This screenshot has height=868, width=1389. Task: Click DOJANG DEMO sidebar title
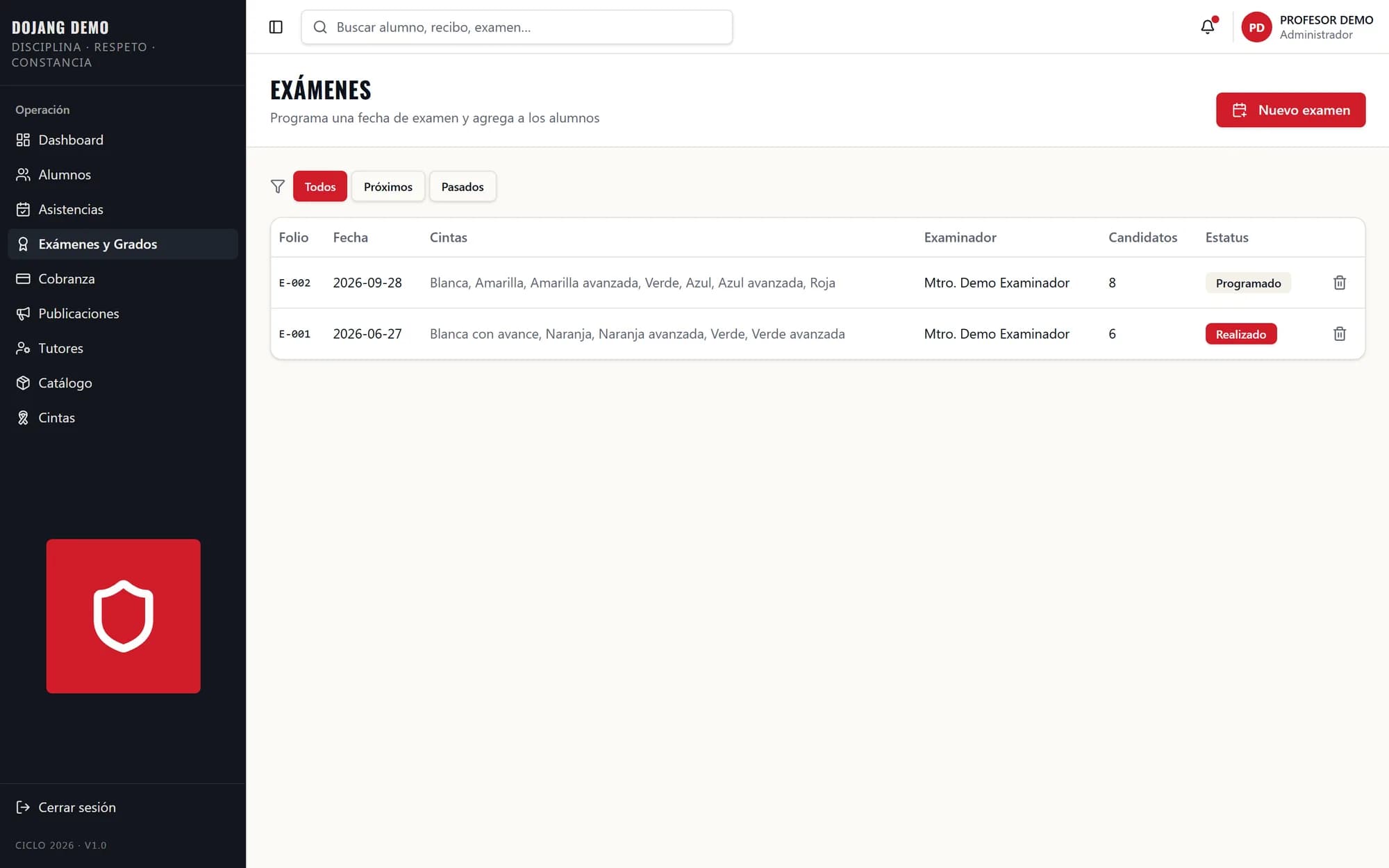click(x=60, y=28)
